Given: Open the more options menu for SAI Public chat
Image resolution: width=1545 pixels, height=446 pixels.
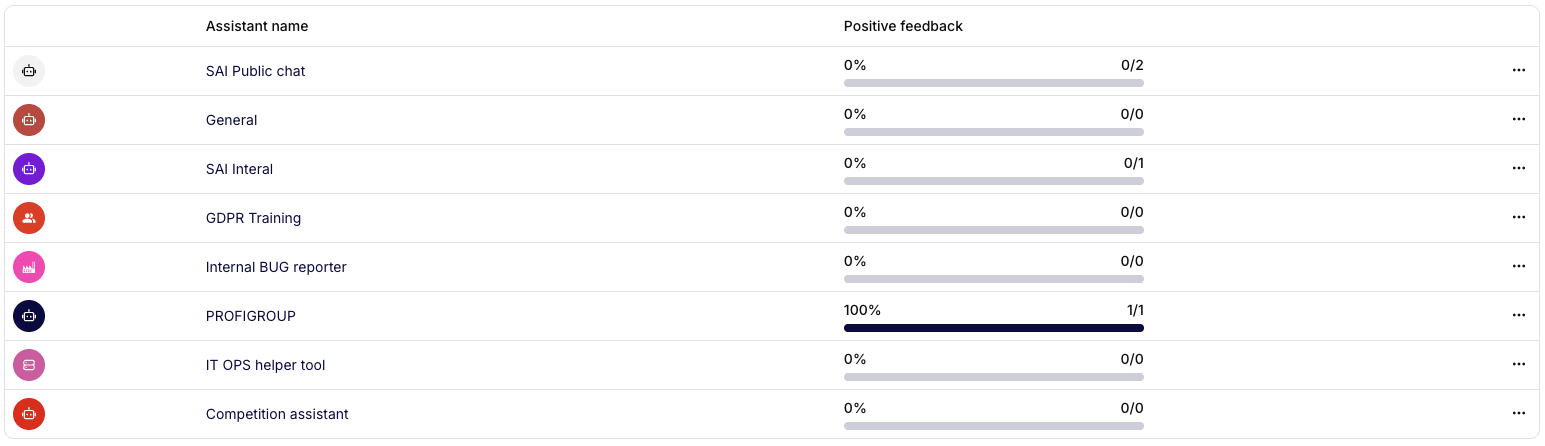Looking at the screenshot, I should coord(1518,71).
